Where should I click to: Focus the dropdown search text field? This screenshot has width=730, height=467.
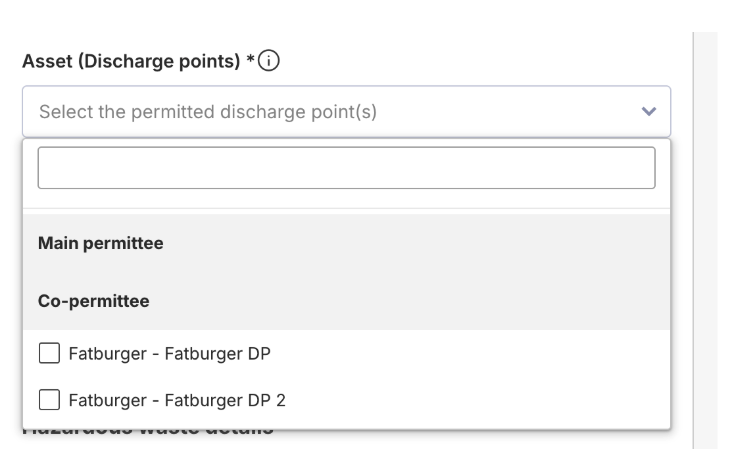346,168
